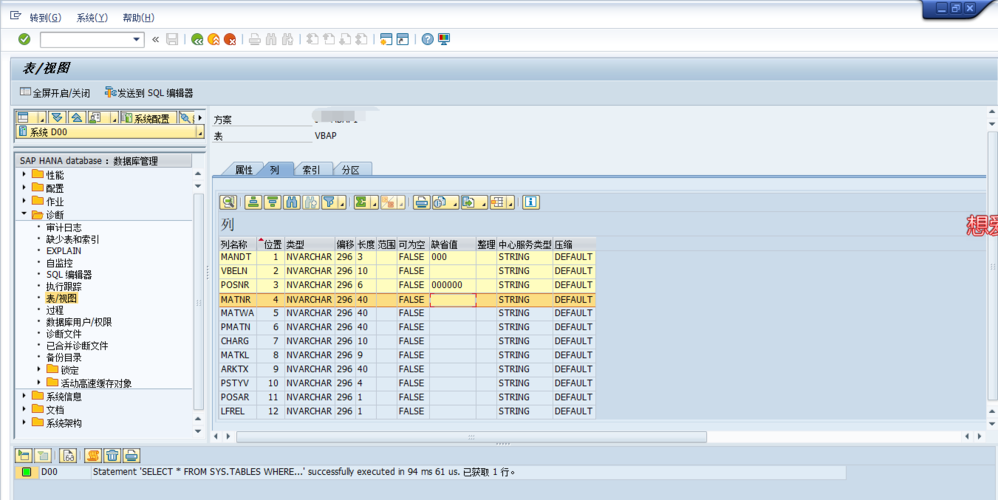Click the red Cancel icon in toolbar
998x500 pixels.
coord(230,39)
